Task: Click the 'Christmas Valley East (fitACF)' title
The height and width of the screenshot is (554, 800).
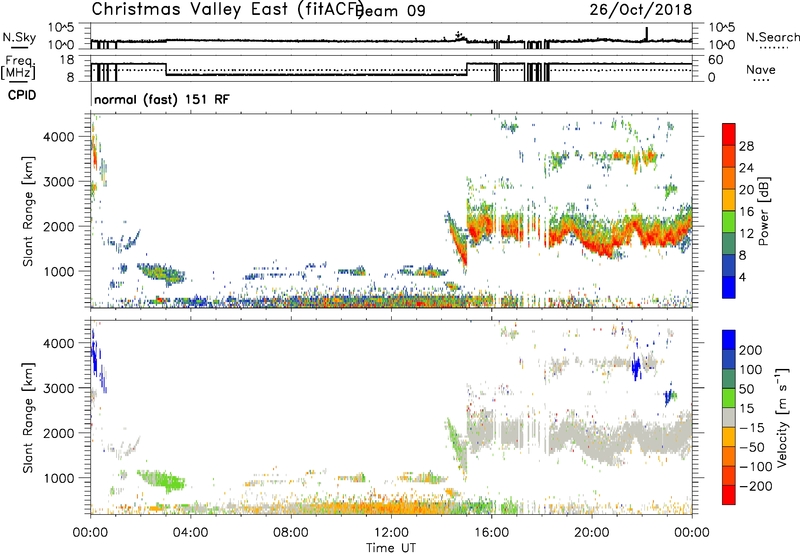Action: pyautogui.click(x=228, y=9)
